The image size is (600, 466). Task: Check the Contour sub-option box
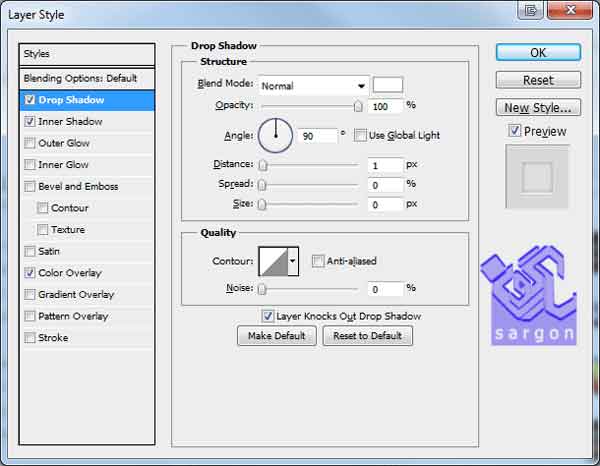coord(42,208)
